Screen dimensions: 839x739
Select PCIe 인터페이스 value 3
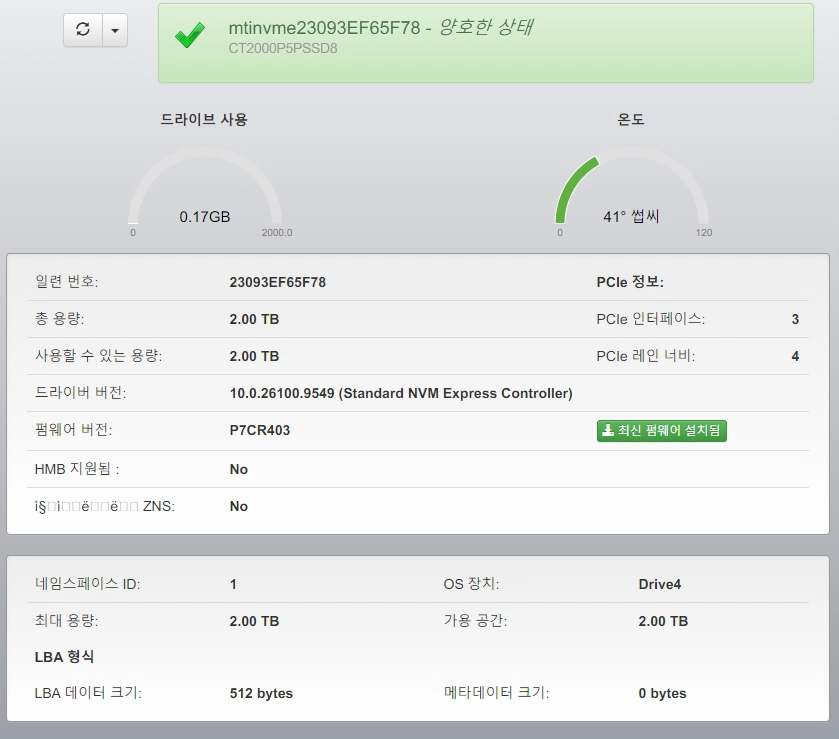pos(795,319)
